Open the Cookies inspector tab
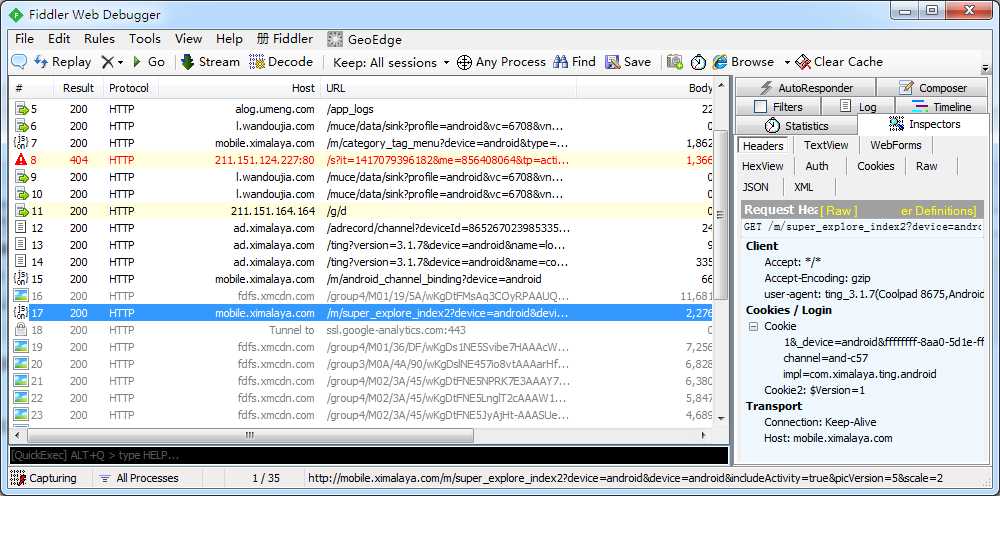 tap(875, 166)
